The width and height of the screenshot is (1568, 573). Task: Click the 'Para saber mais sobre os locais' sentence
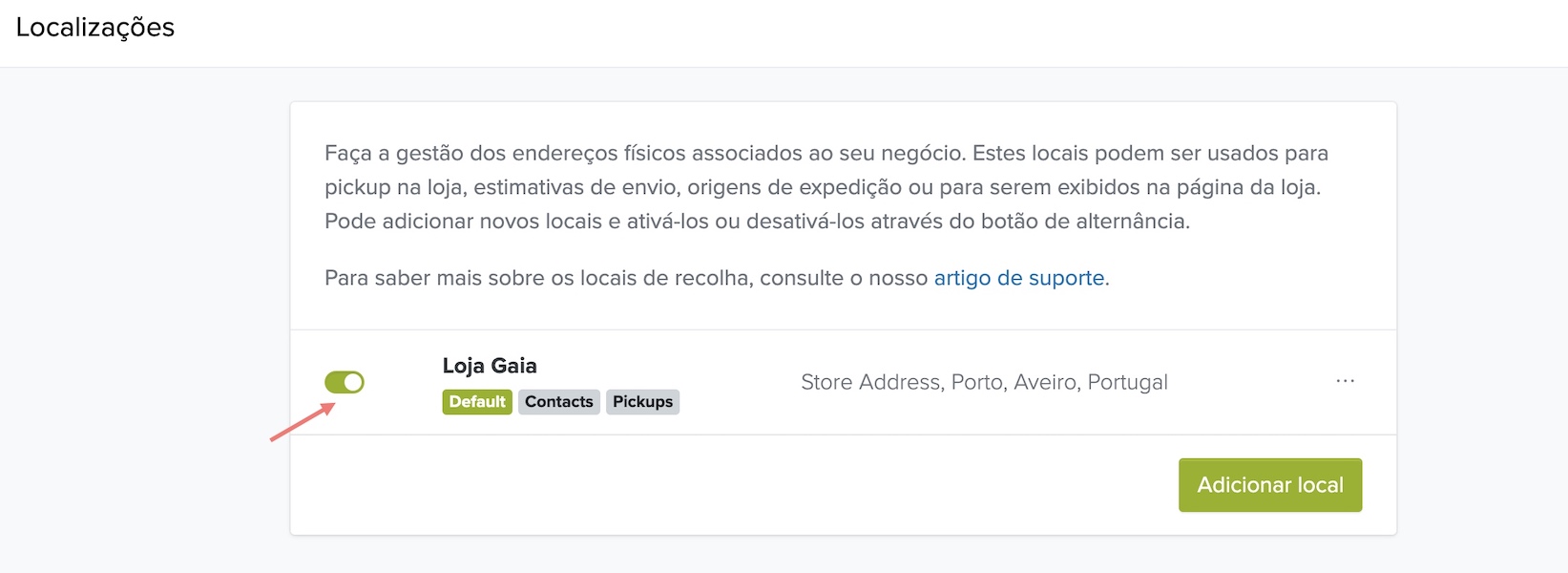[x=717, y=278]
